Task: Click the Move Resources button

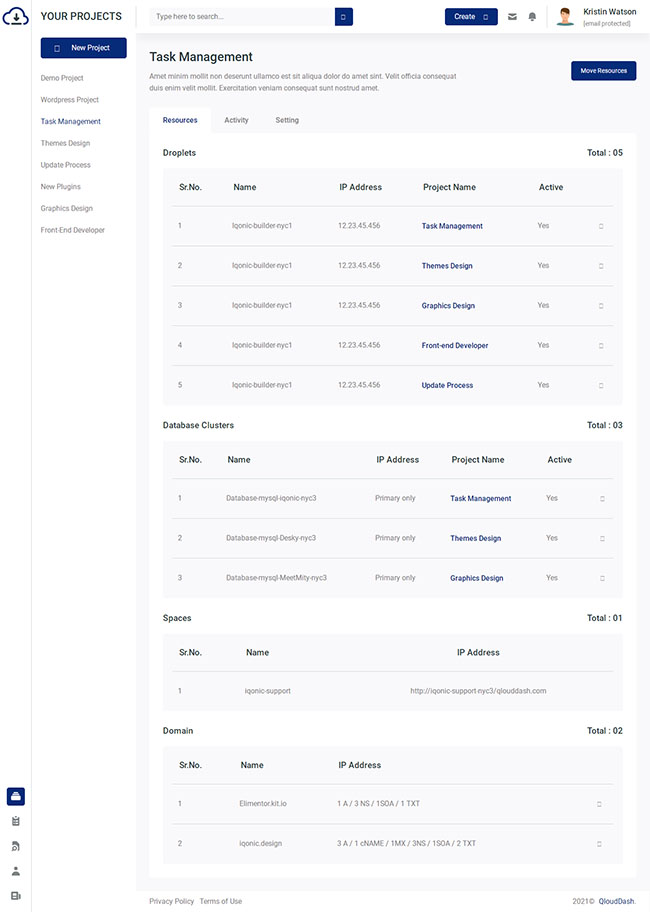Action: pyautogui.click(x=603, y=71)
